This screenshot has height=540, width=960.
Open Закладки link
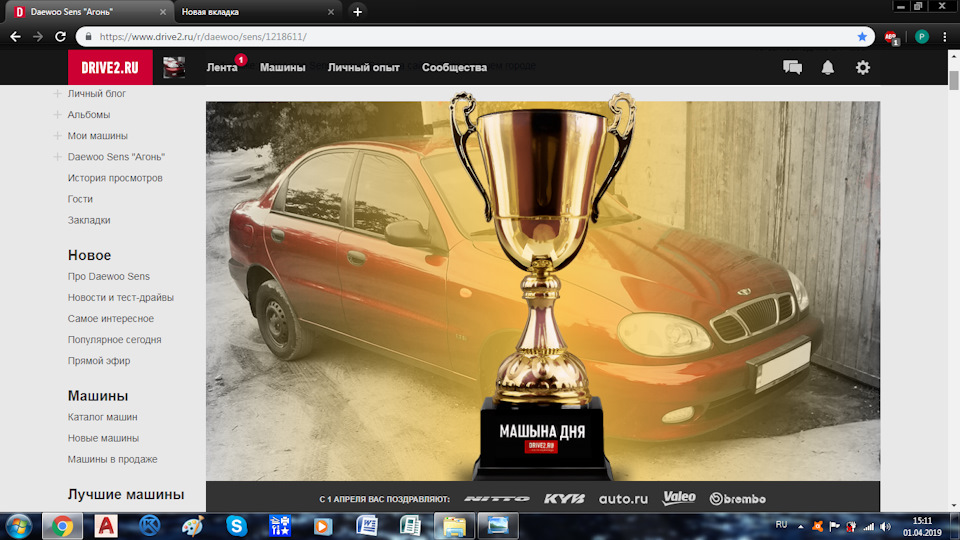[x=89, y=220]
